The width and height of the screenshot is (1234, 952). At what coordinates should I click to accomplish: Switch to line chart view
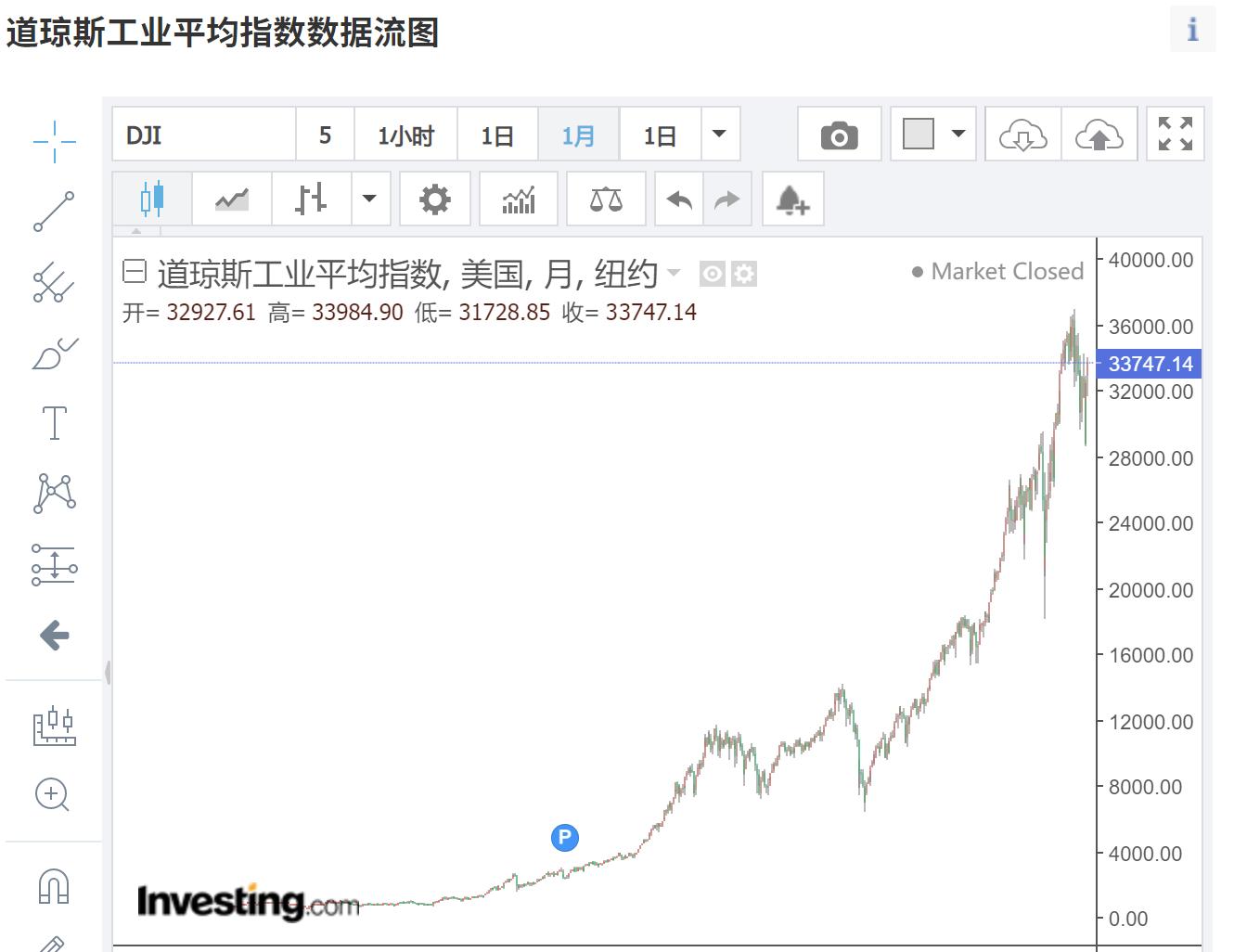tap(231, 199)
